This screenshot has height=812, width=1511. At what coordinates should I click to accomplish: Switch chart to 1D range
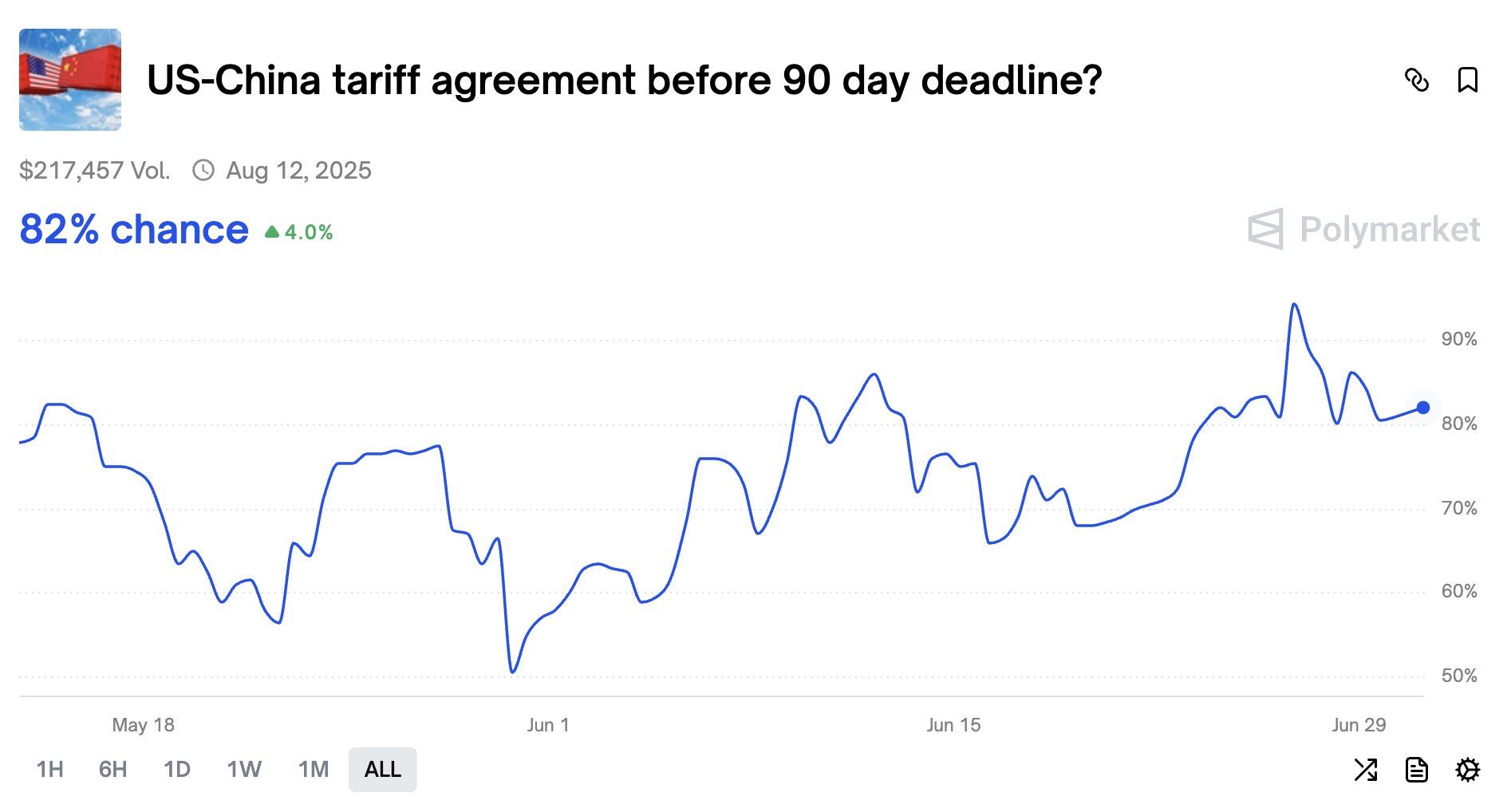(176, 770)
